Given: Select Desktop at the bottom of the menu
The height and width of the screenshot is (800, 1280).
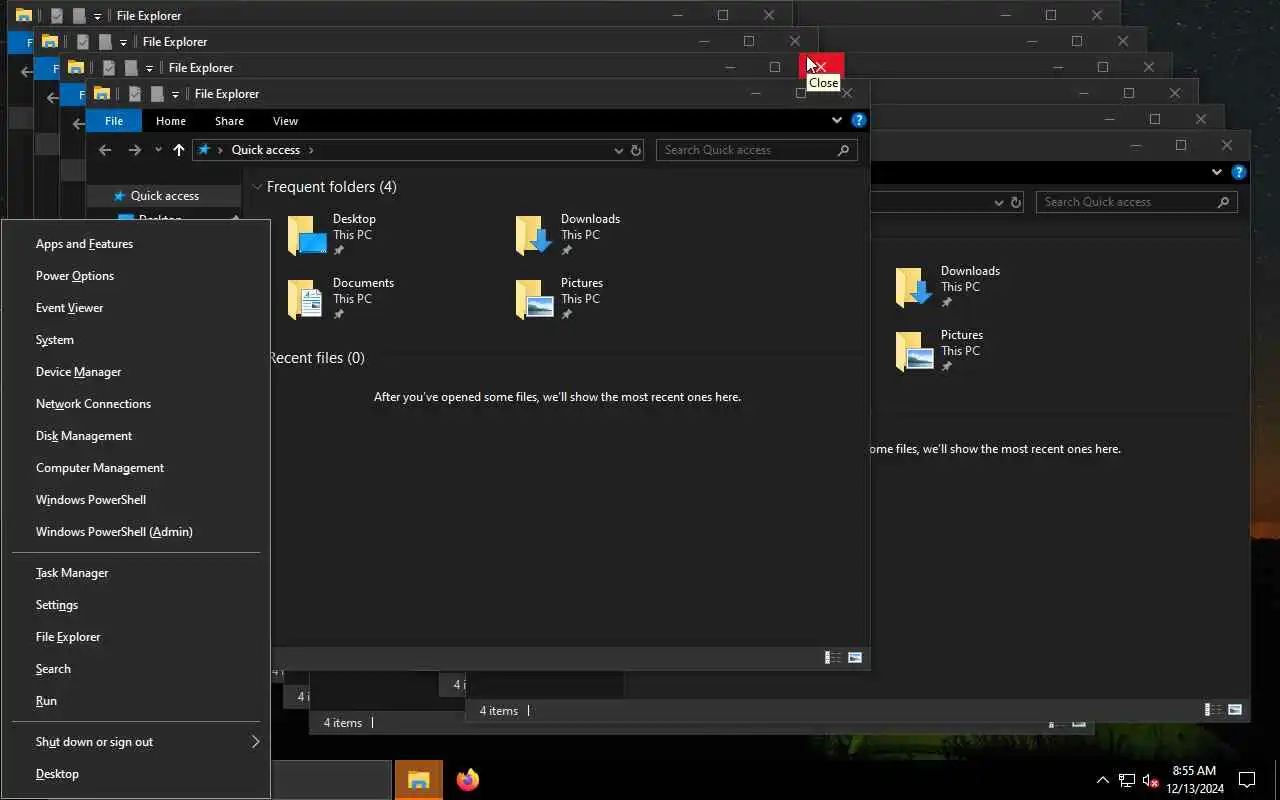Looking at the screenshot, I should (136, 774).
